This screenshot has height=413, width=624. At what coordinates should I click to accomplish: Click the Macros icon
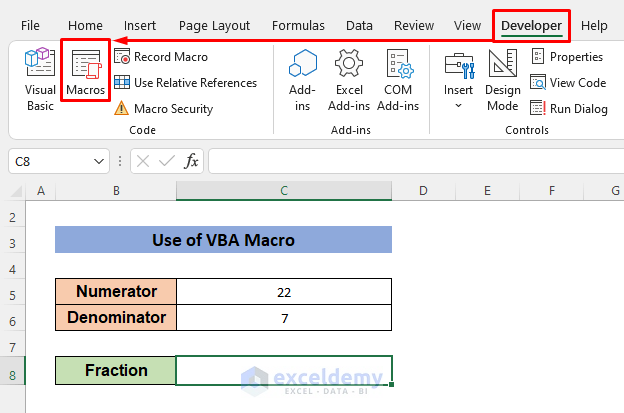click(86, 76)
